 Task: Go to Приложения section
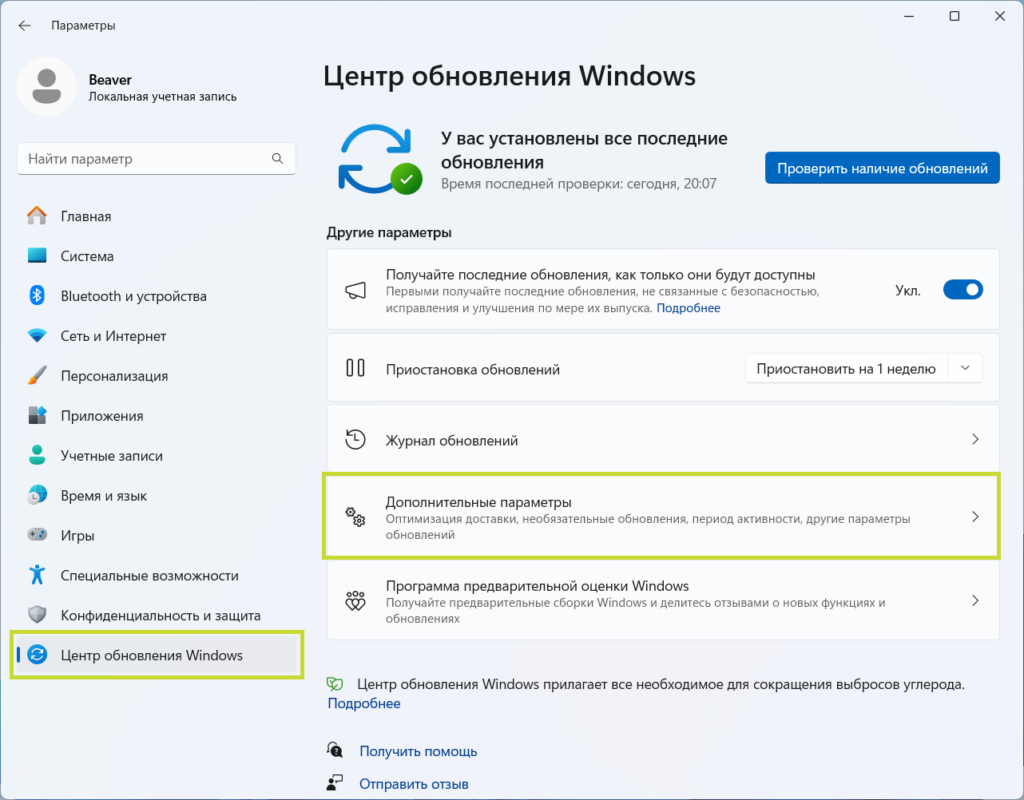coord(157,415)
